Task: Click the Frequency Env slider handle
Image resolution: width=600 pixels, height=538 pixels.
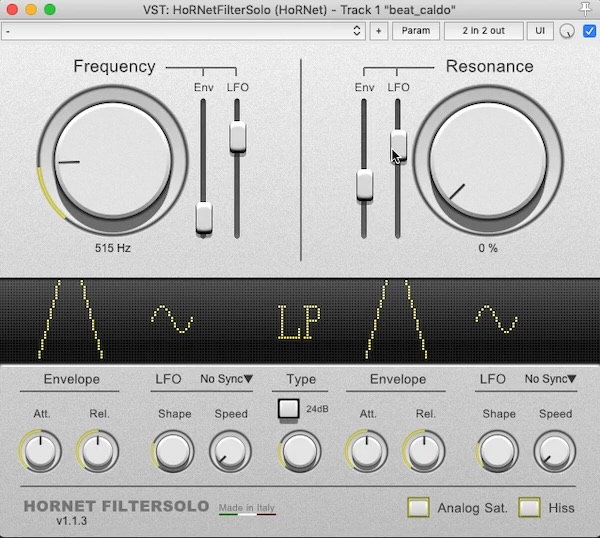Action: (204, 218)
